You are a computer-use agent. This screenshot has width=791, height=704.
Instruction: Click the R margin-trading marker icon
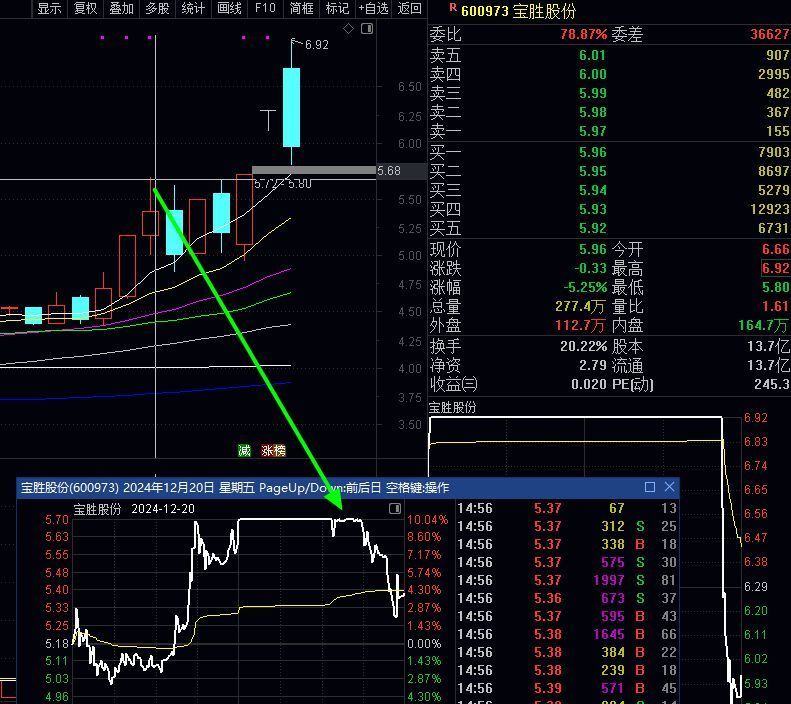pyautogui.click(x=453, y=7)
